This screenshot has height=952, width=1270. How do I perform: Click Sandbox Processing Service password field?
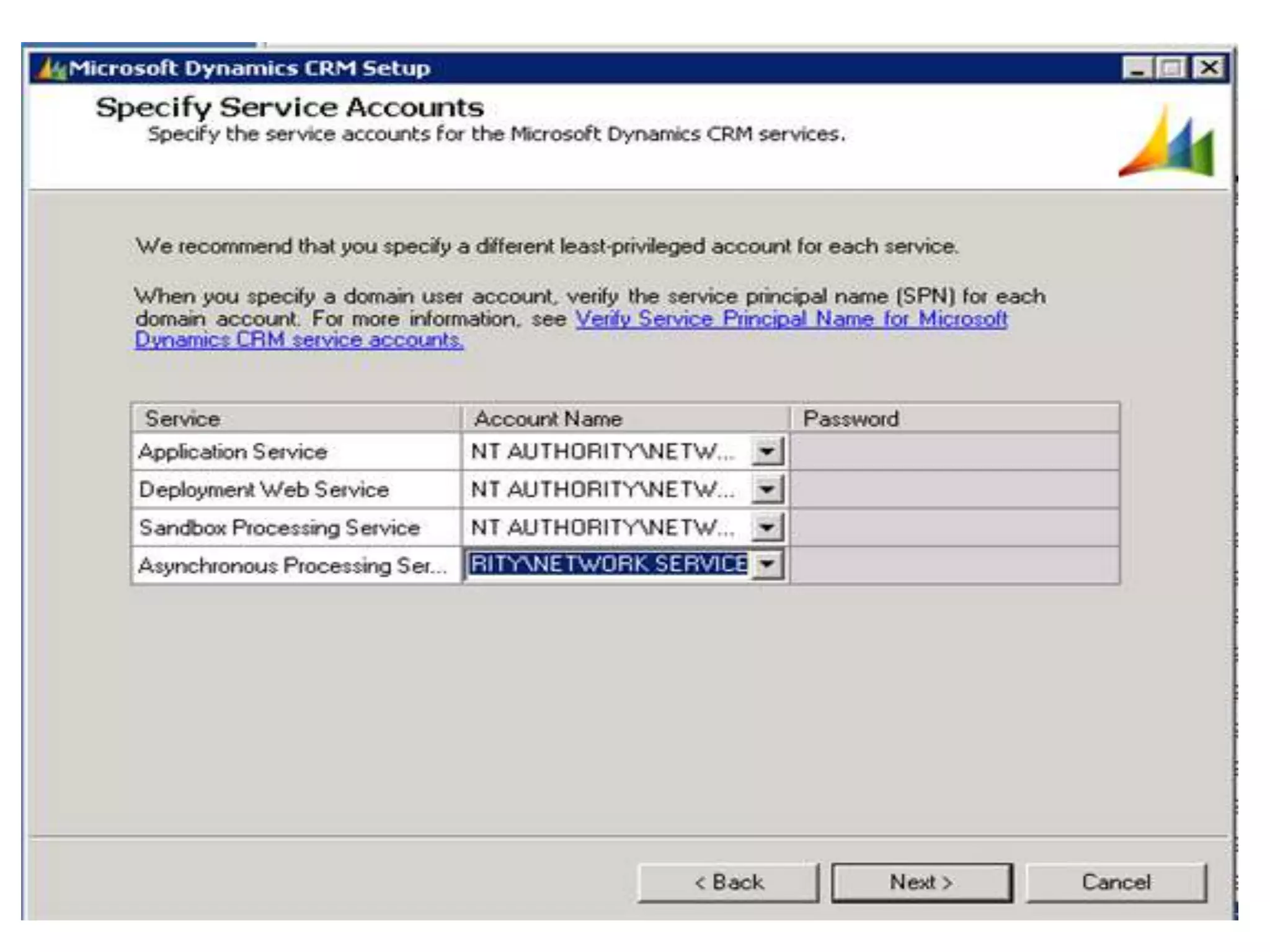[954, 527]
